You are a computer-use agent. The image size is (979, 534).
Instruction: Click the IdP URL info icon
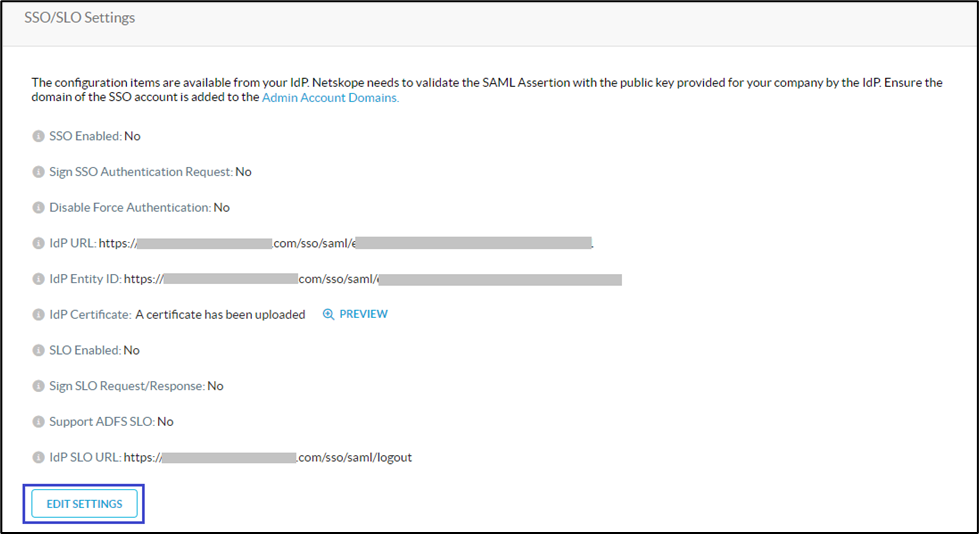pos(38,243)
